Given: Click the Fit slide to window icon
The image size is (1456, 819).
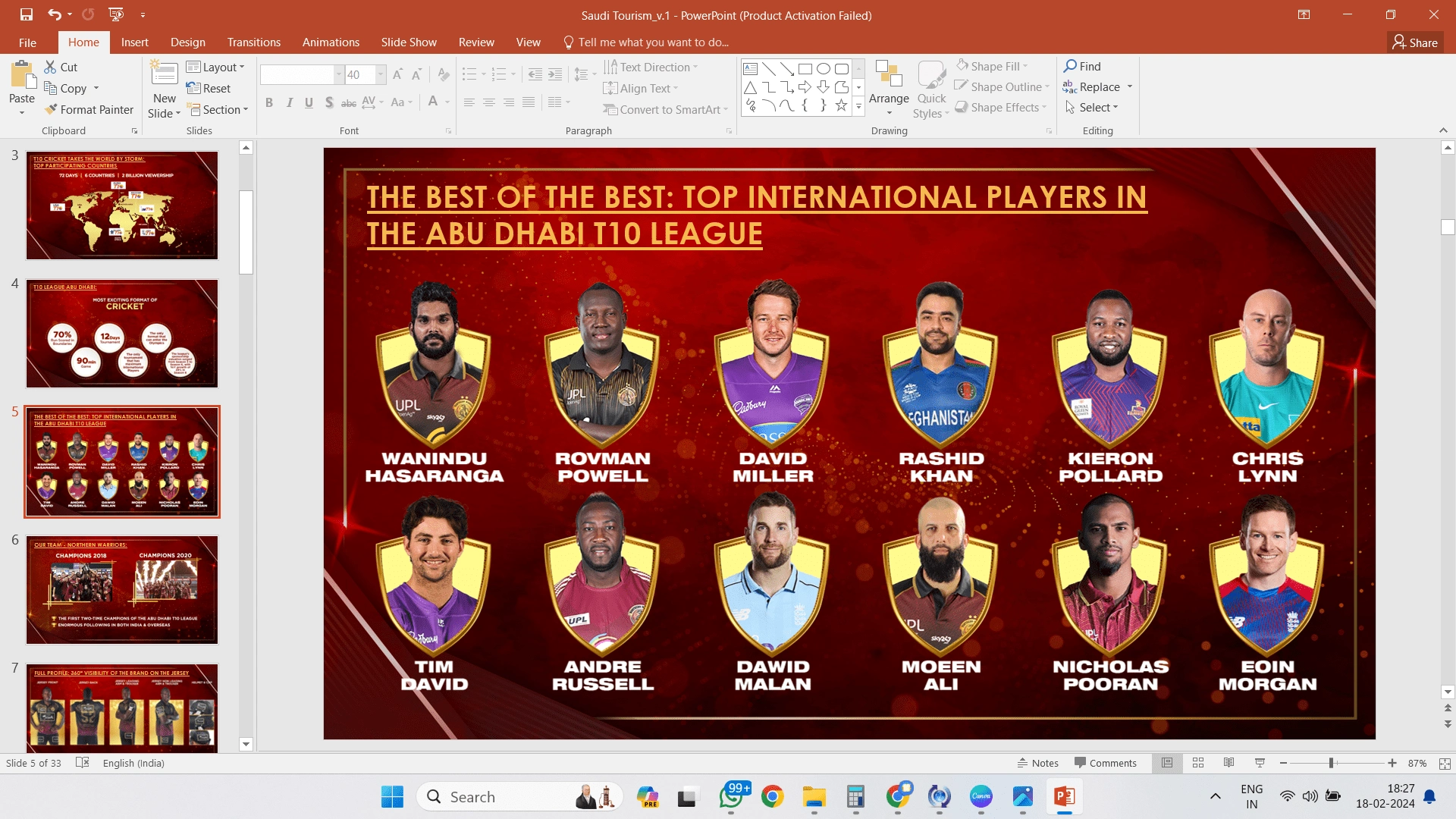Looking at the screenshot, I should 1445,763.
